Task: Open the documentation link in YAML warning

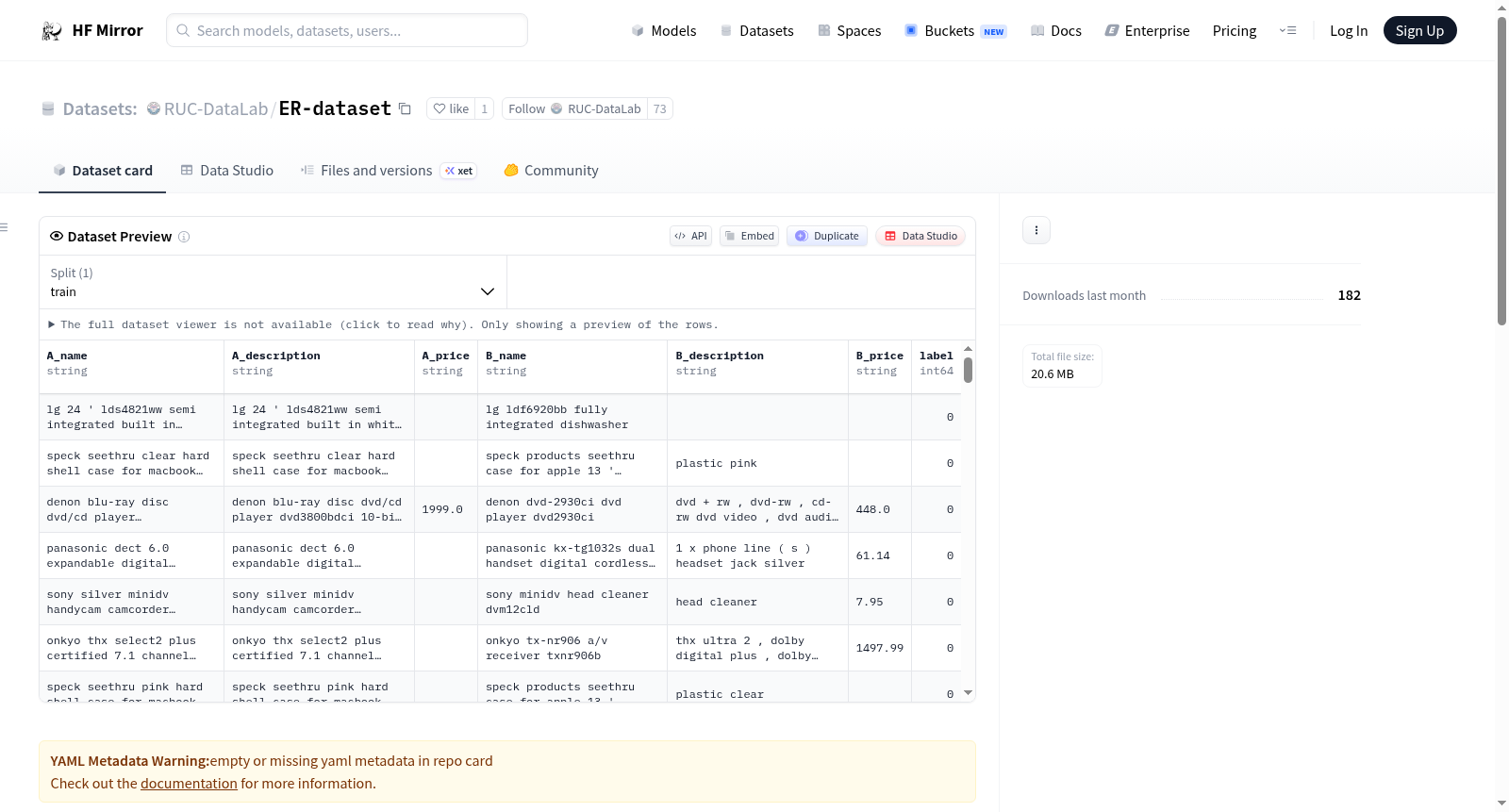Action: point(189,784)
